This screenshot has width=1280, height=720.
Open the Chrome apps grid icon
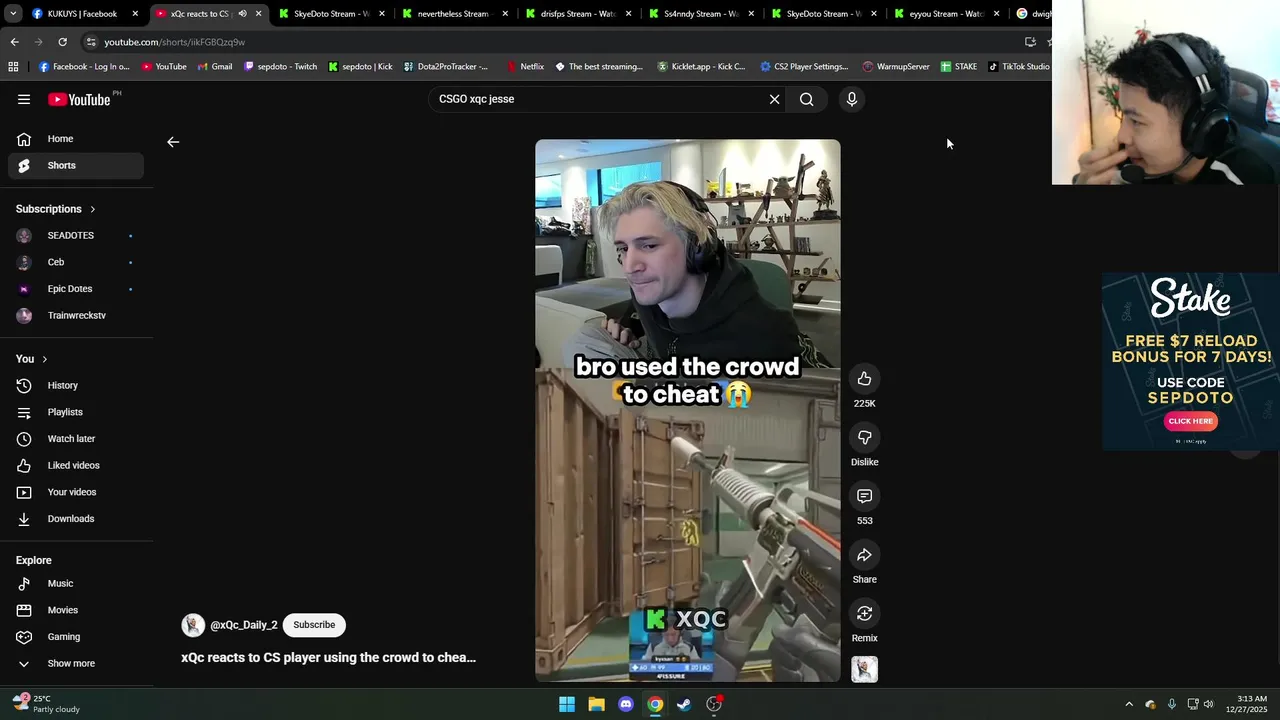coord(13,66)
